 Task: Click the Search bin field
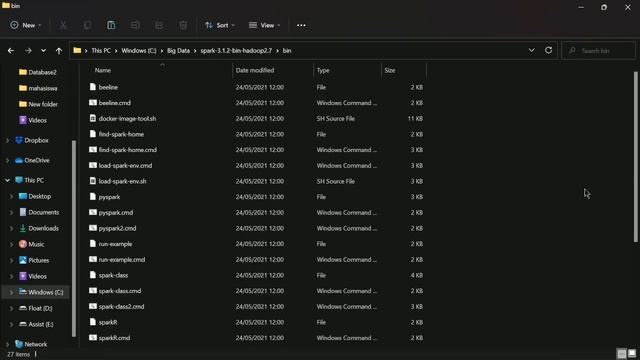[x=598, y=51]
